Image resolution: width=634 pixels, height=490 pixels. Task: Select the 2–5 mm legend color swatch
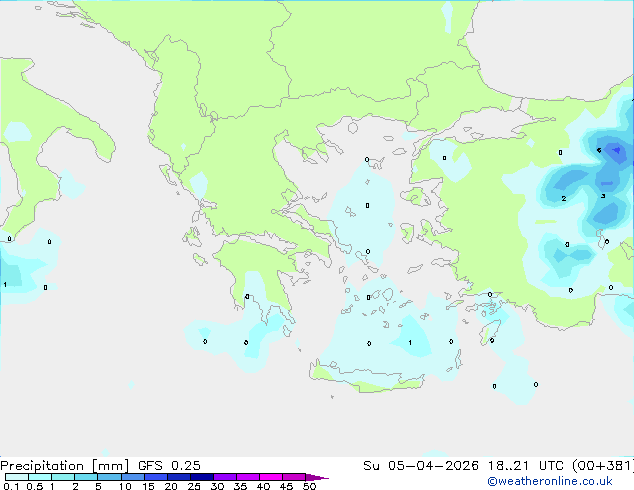click(x=86, y=477)
